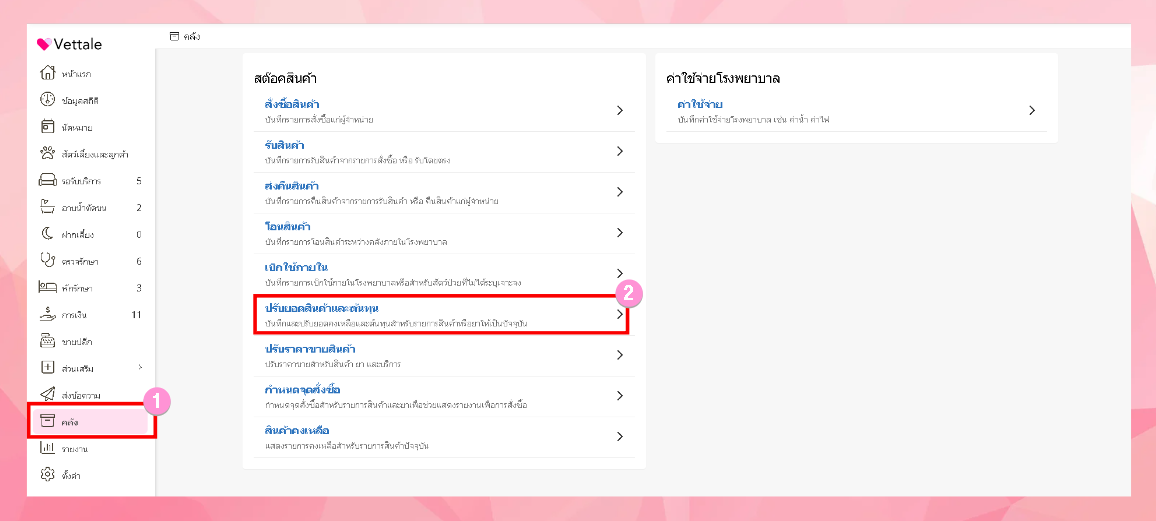Open send message paper plane icon
The height and width of the screenshot is (521, 1156).
click(x=47, y=394)
